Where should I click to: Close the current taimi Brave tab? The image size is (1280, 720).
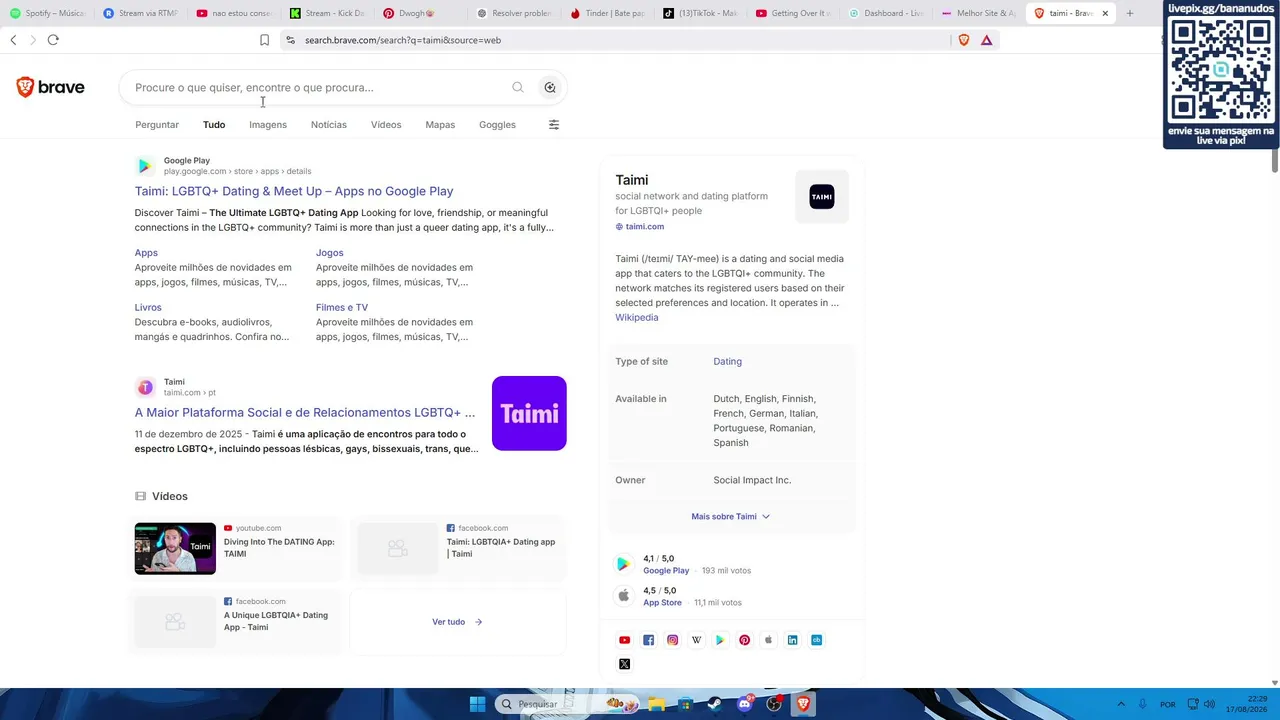[x=1105, y=13]
